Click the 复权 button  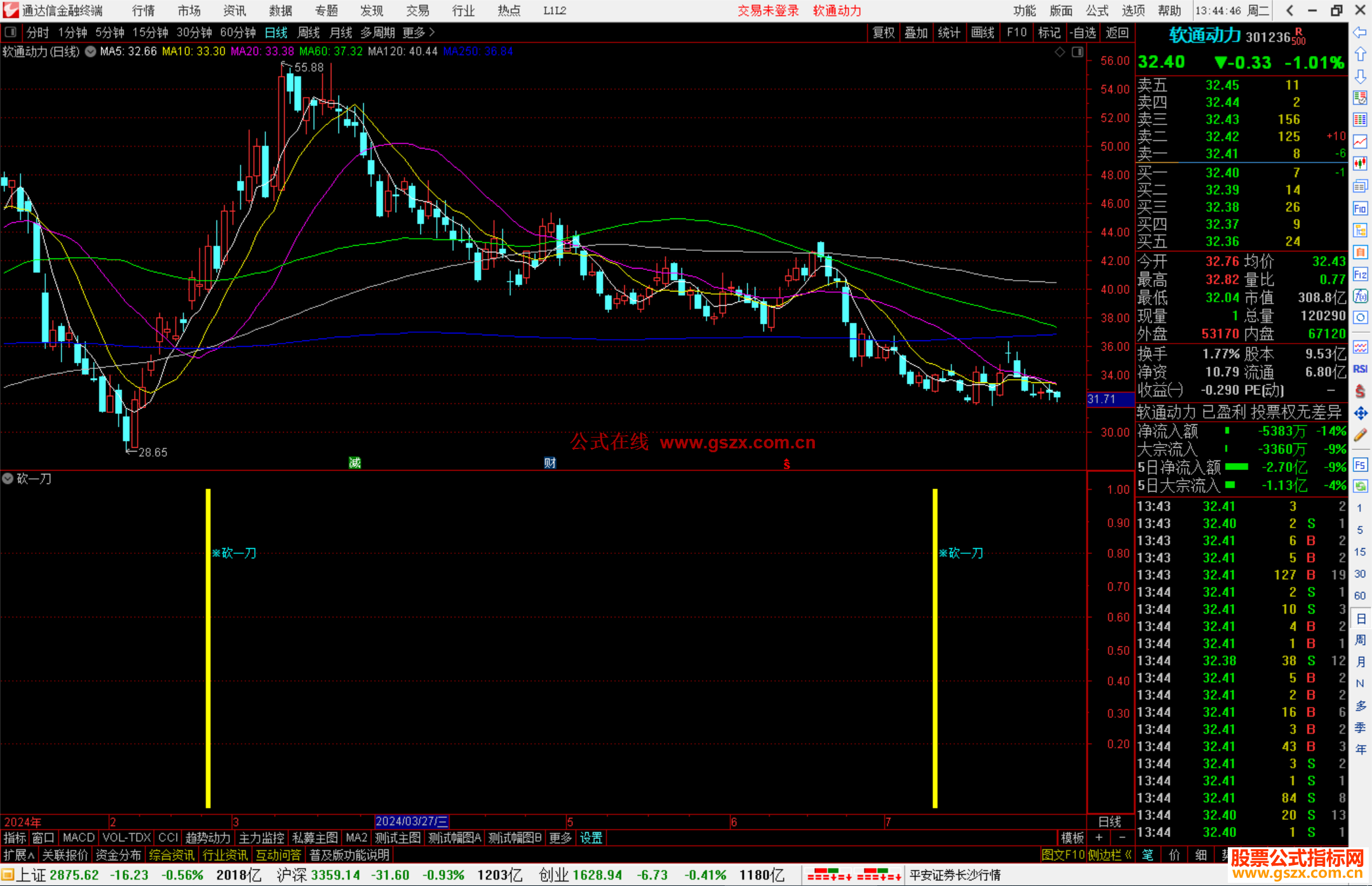pos(884,32)
